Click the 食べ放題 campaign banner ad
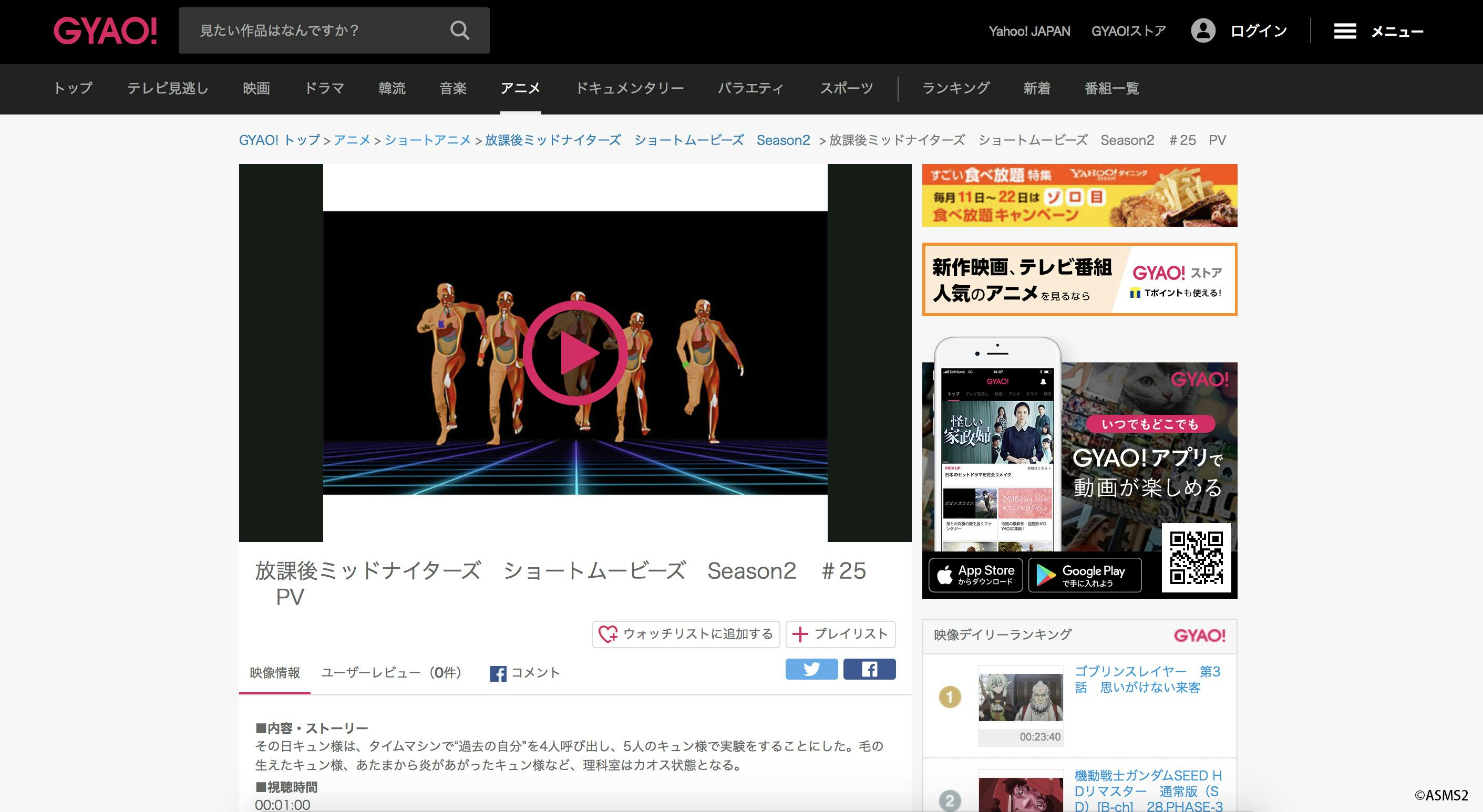 coord(1079,195)
